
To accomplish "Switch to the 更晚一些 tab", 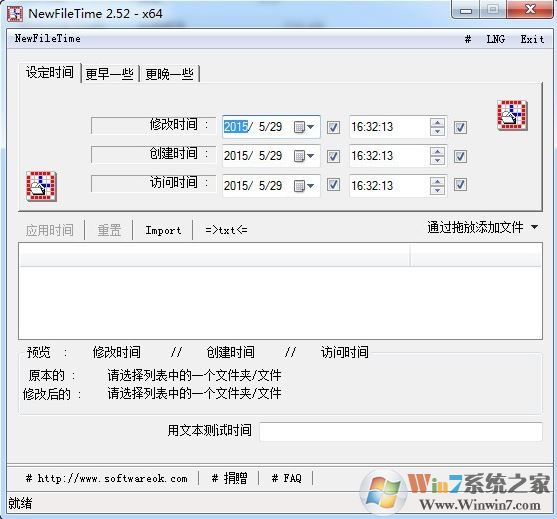I will coord(169,74).
